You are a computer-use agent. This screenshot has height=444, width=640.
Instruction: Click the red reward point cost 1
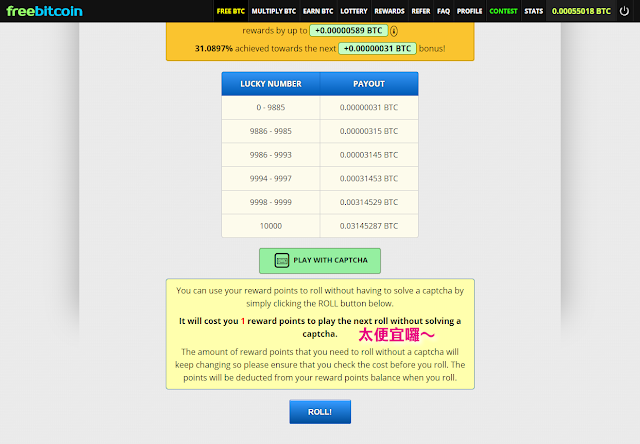(243, 321)
